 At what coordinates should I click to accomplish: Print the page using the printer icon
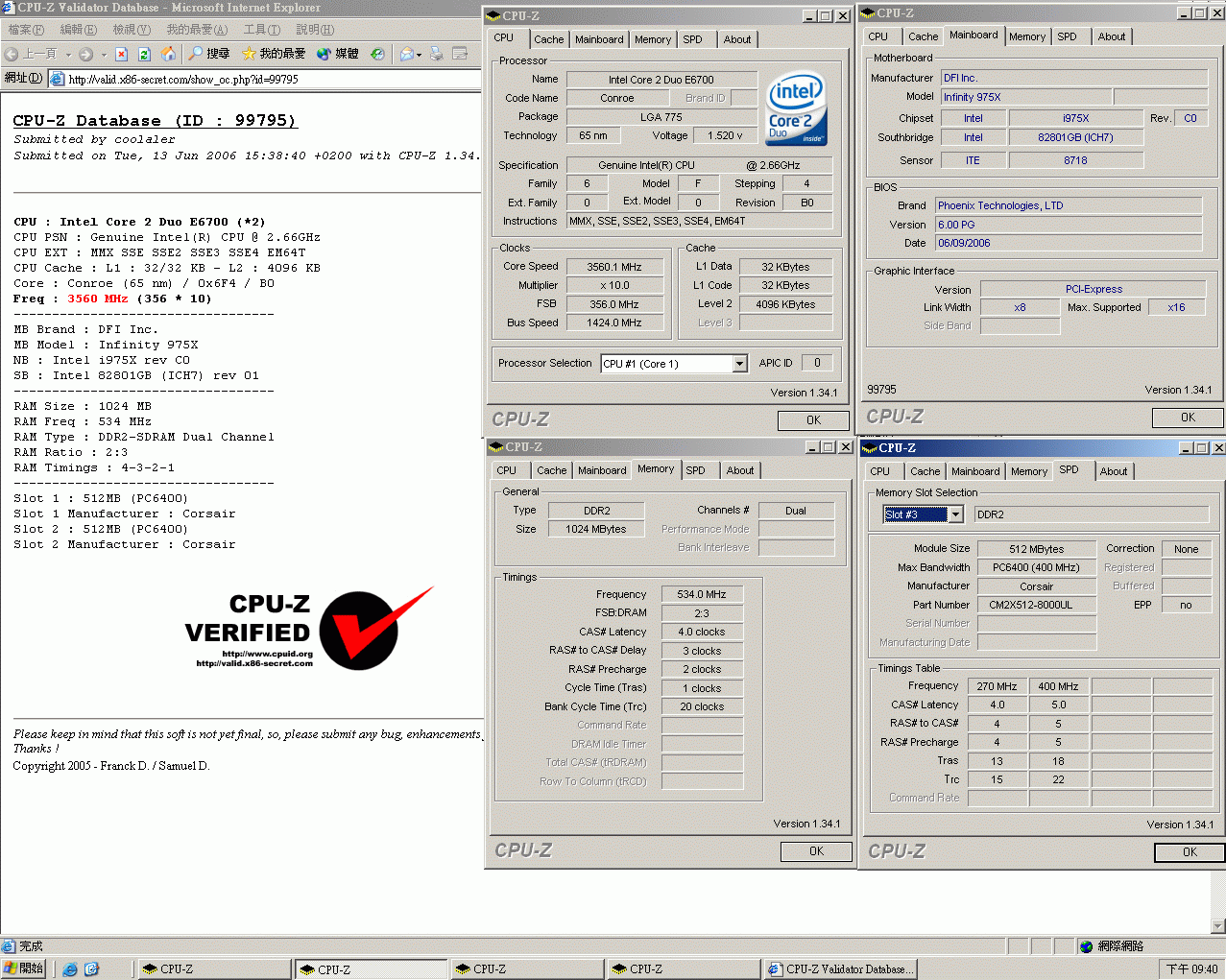(x=437, y=54)
